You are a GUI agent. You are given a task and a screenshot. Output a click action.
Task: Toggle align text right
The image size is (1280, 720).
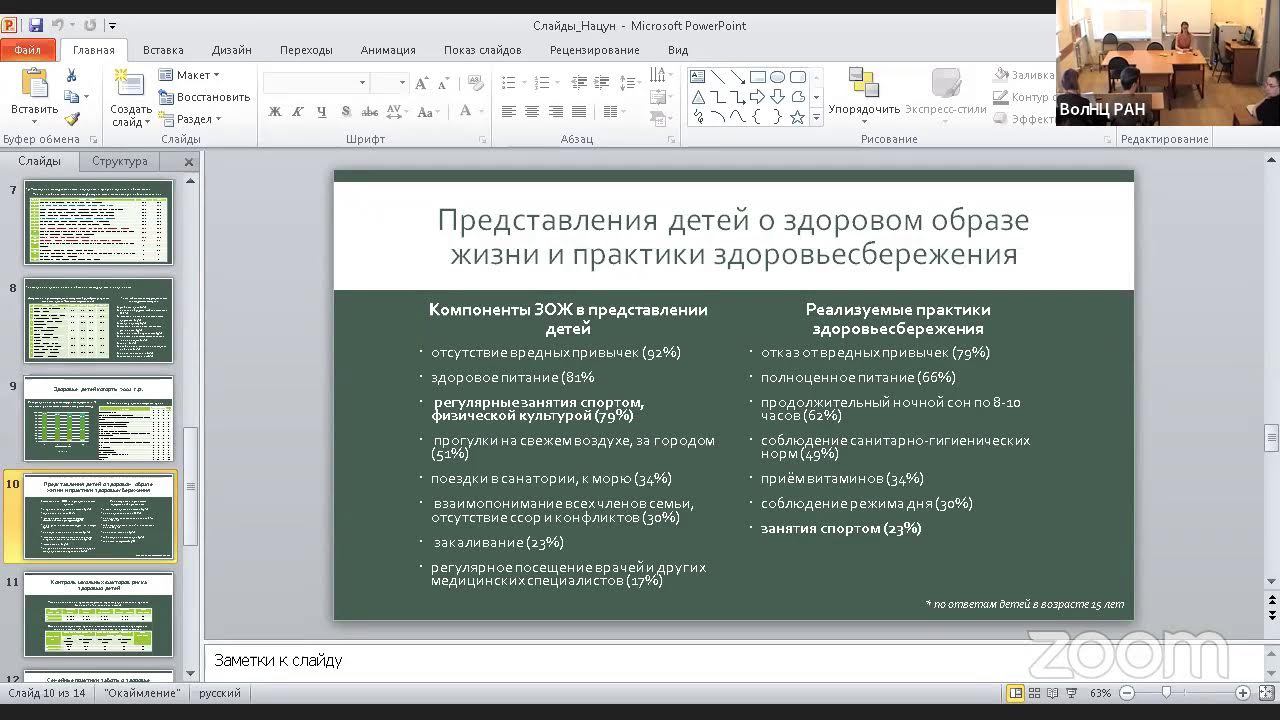(x=555, y=112)
